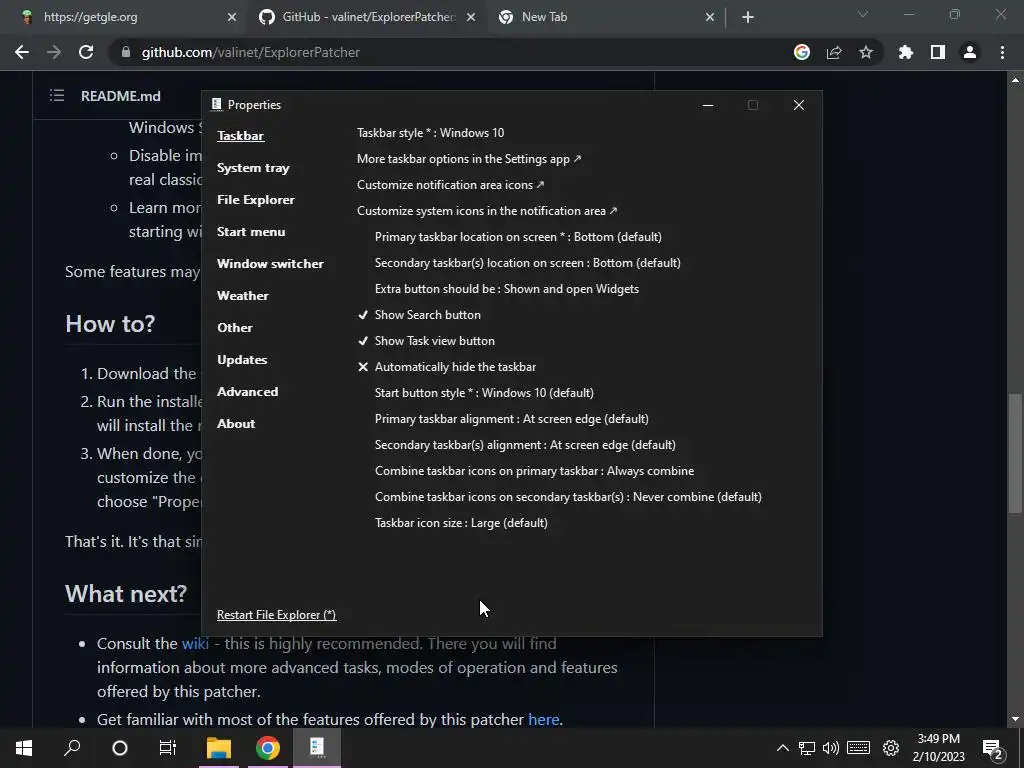1024x768 pixels.
Task: Bookmark this page with the star icon
Action: click(866, 52)
